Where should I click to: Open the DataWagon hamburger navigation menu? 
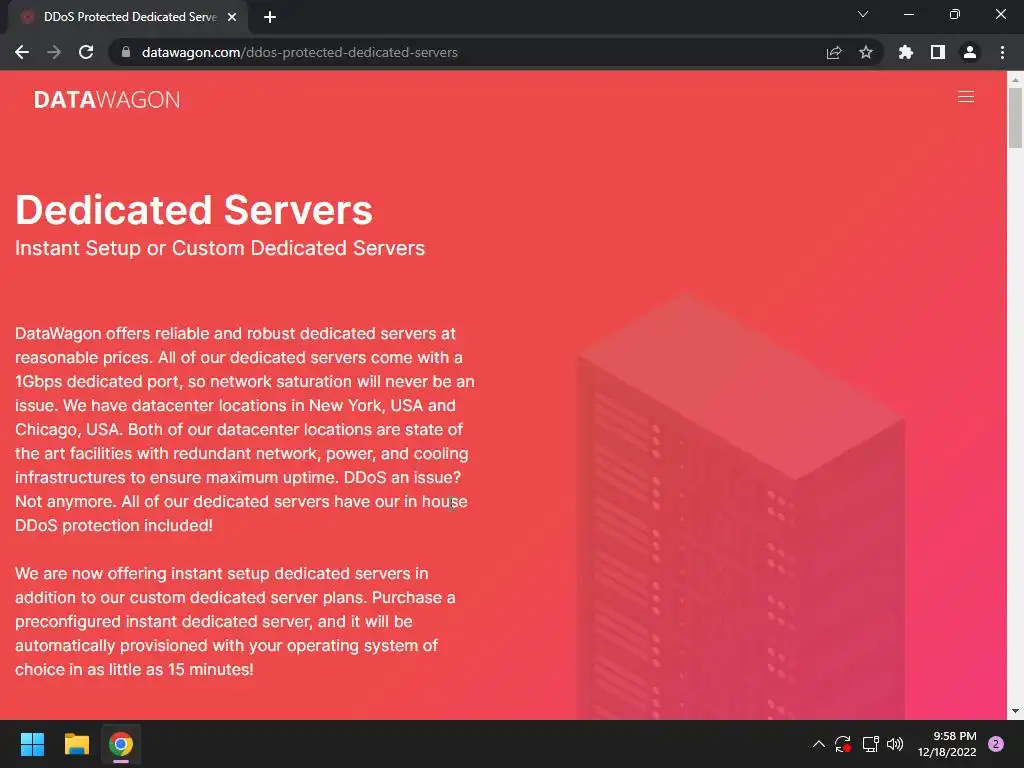[x=965, y=97]
